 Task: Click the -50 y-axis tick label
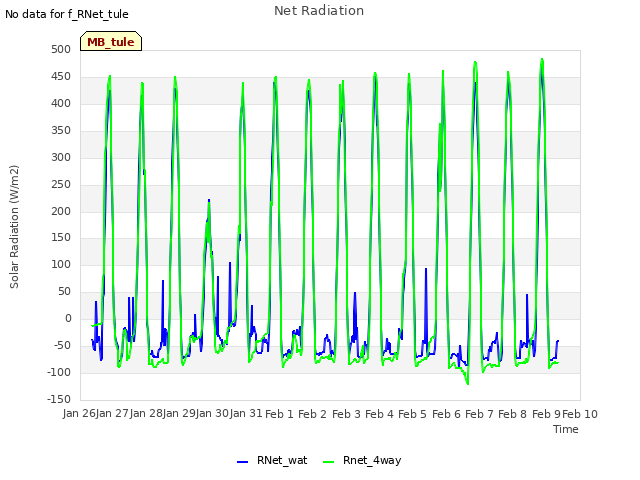click(x=62, y=345)
